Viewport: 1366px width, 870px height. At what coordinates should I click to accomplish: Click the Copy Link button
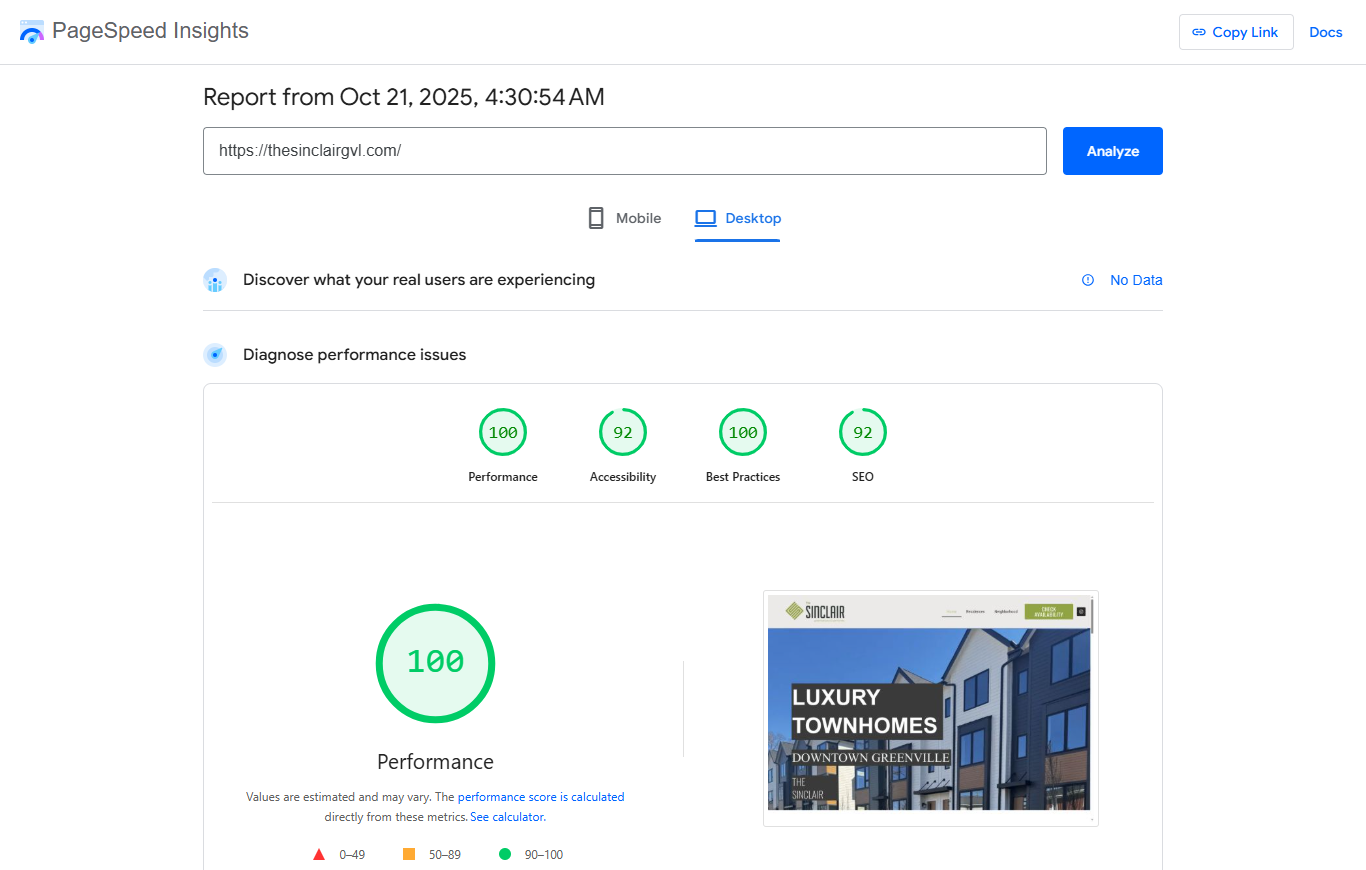point(1236,31)
